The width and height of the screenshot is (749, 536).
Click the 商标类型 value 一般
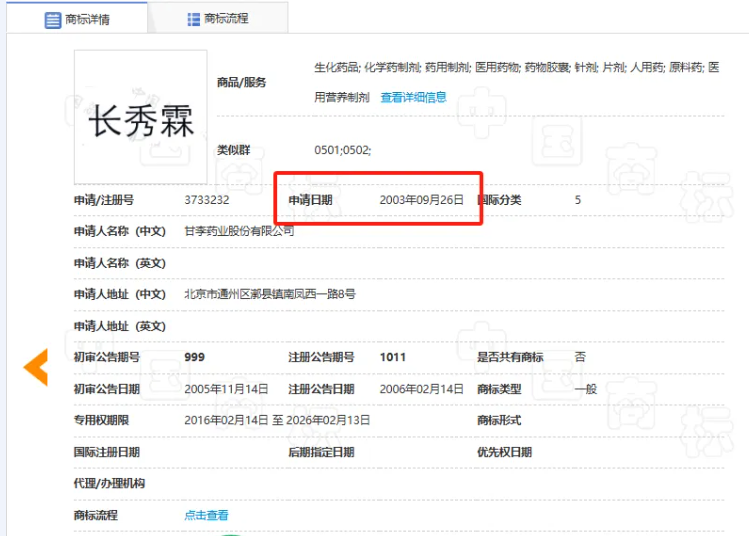click(585, 389)
